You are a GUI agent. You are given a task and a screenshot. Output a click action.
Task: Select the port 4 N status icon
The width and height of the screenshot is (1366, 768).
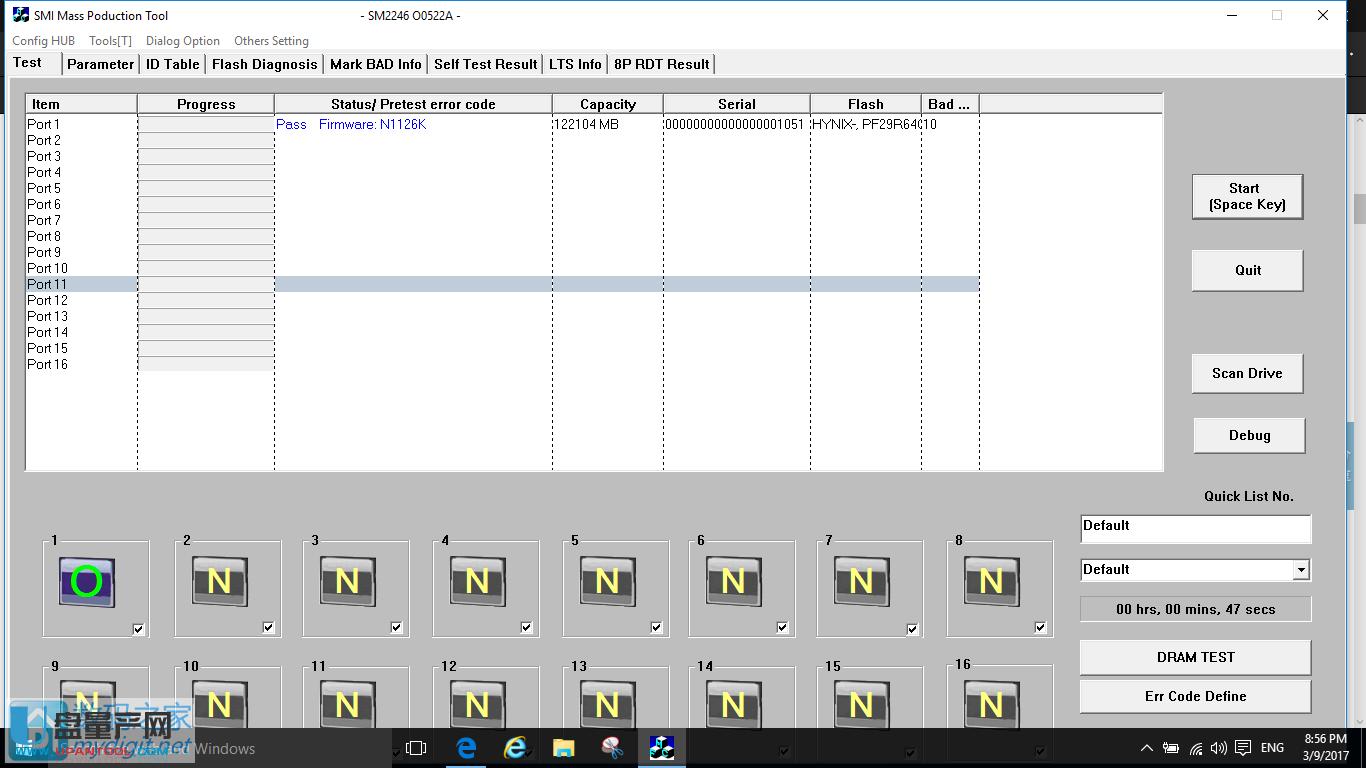477,582
